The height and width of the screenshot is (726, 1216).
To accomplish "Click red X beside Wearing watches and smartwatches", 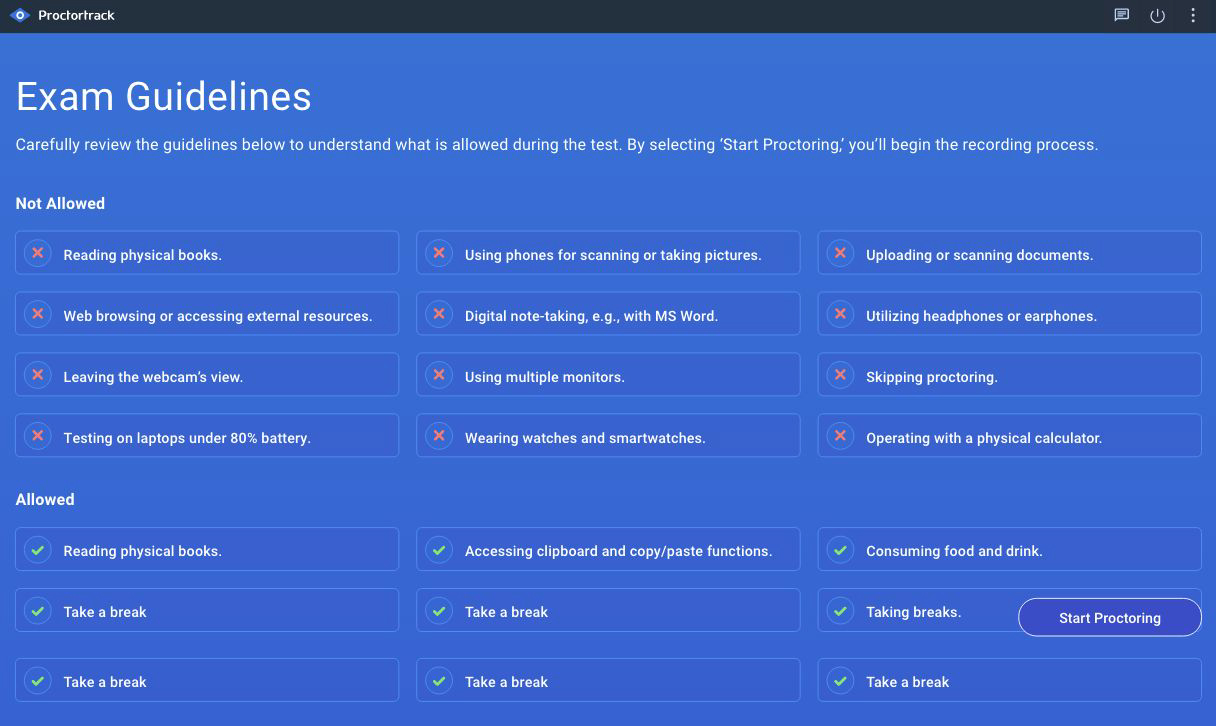I will 439,436.
